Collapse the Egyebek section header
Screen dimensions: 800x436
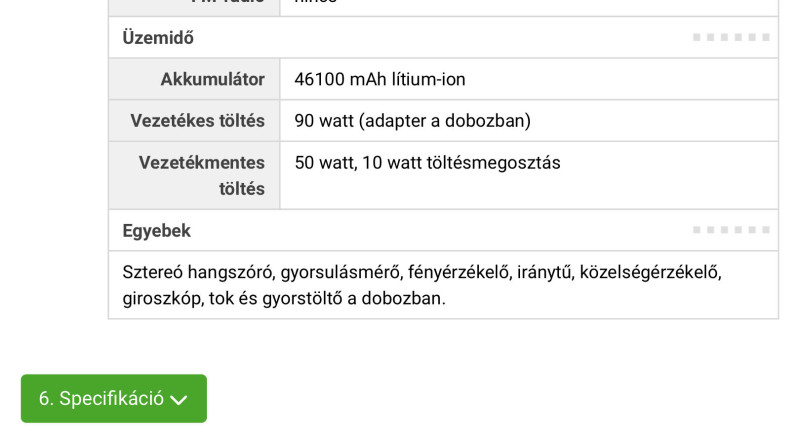coord(157,230)
